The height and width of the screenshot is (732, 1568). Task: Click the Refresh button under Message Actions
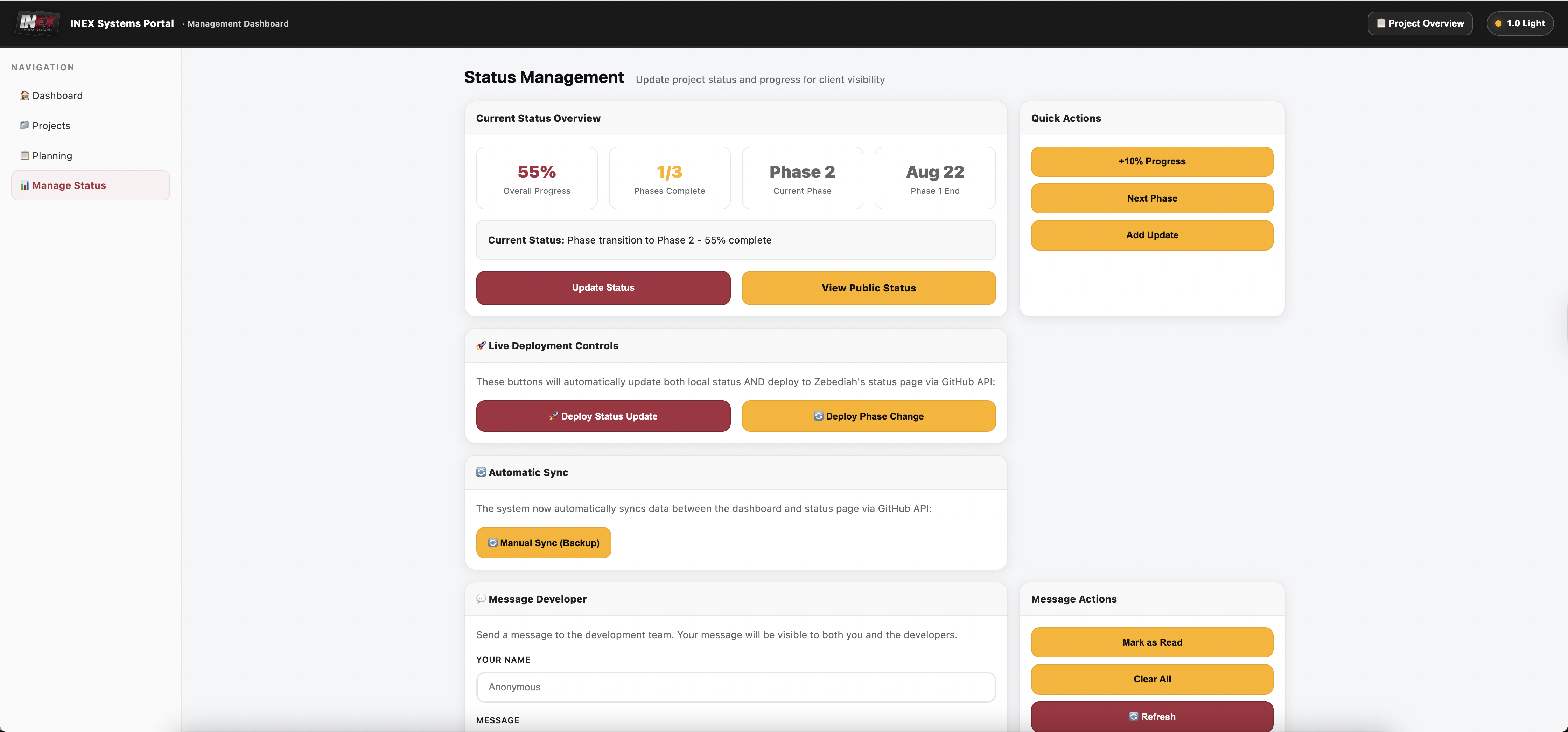point(1151,716)
